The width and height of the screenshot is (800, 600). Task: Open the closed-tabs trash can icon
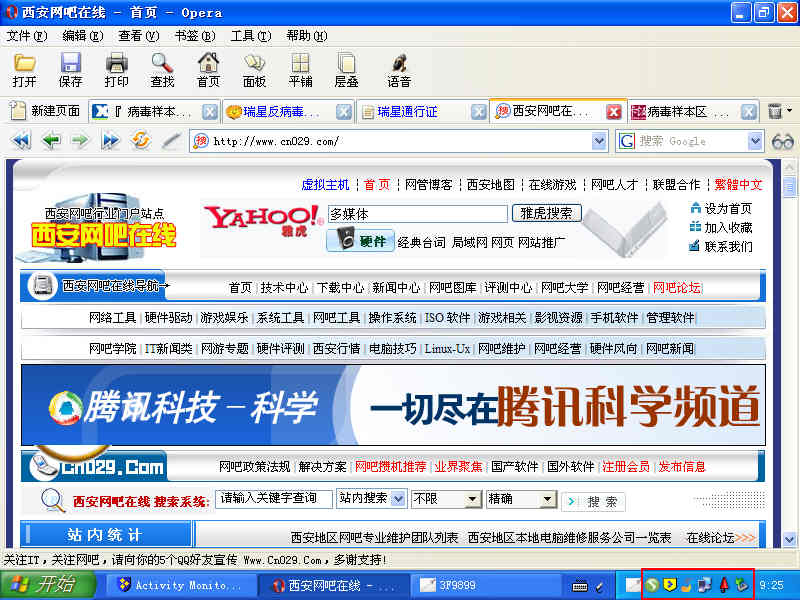774,111
